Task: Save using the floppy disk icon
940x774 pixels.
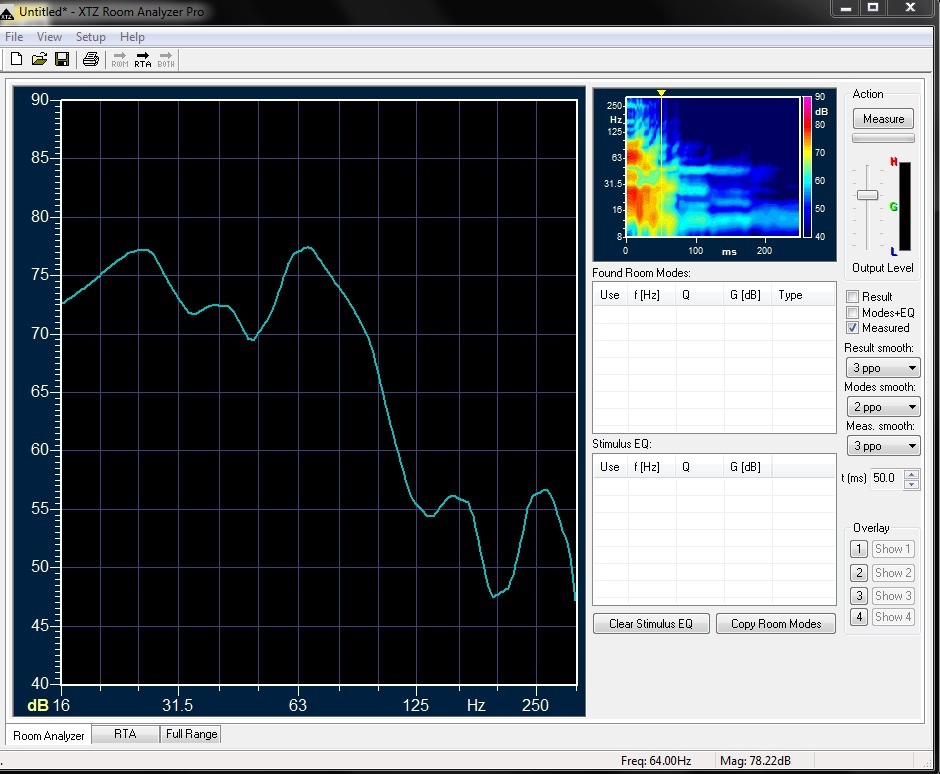Action: (x=62, y=59)
